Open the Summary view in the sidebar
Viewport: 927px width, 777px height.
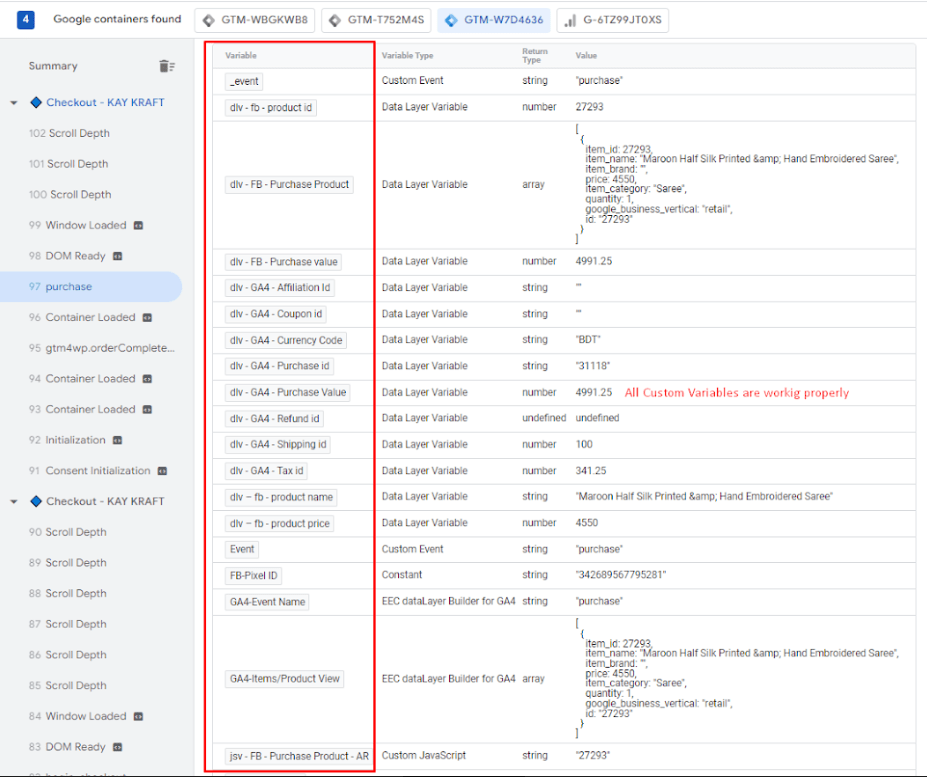coord(53,66)
